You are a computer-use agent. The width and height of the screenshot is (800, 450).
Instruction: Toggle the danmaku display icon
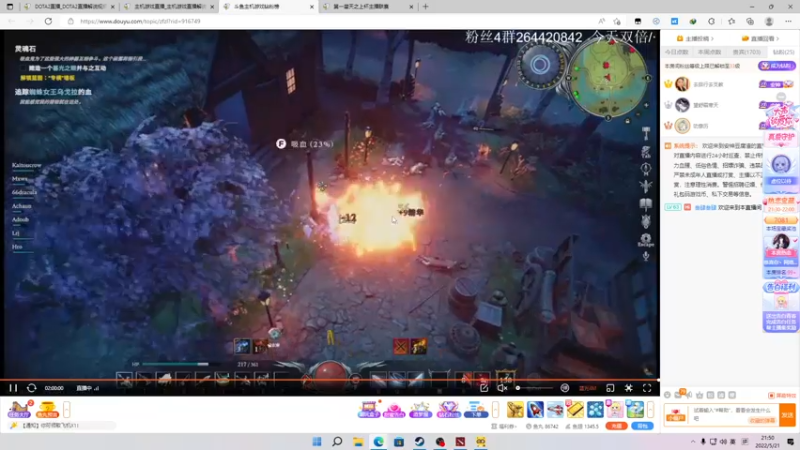(x=565, y=388)
